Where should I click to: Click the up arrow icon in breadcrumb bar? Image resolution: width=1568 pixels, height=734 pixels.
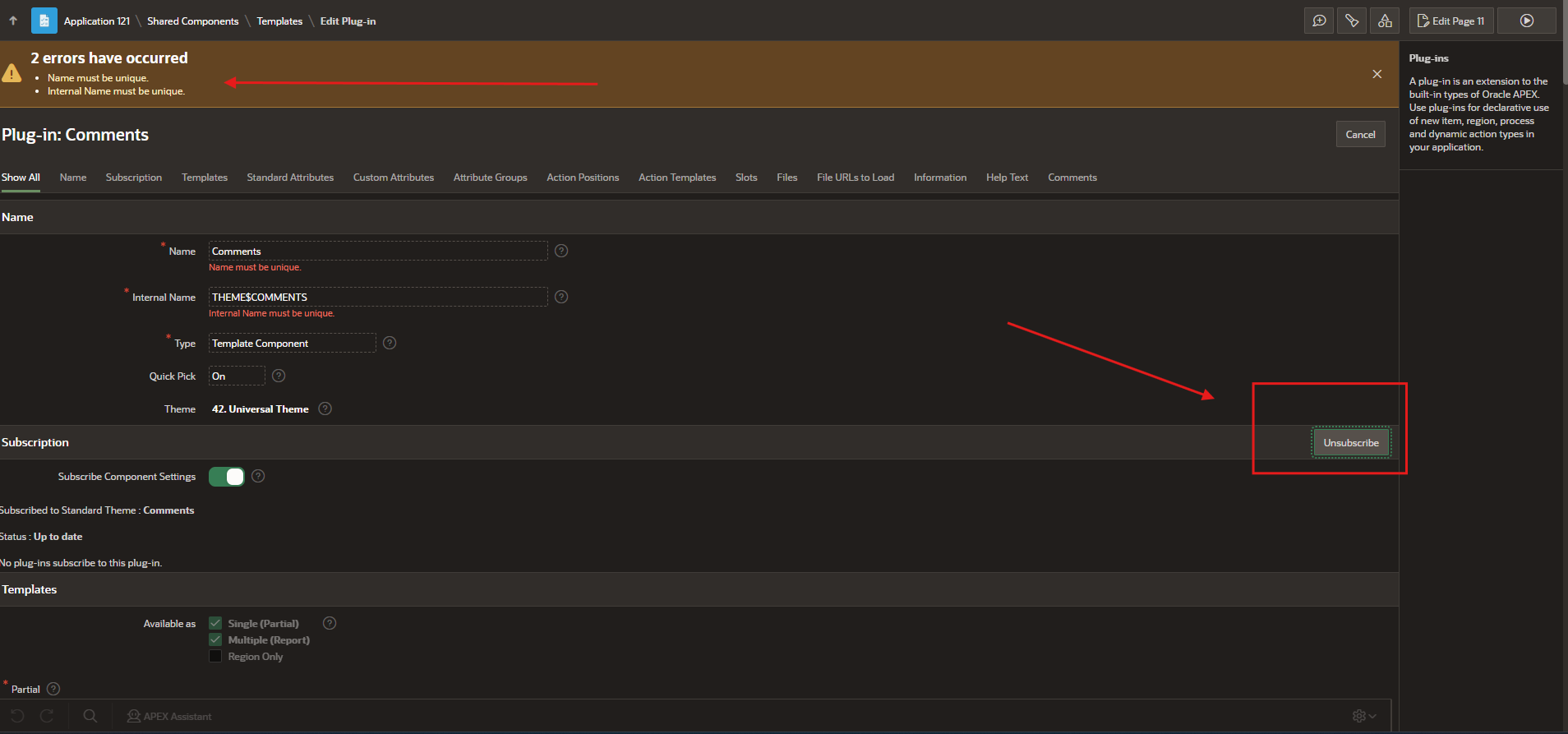point(13,21)
